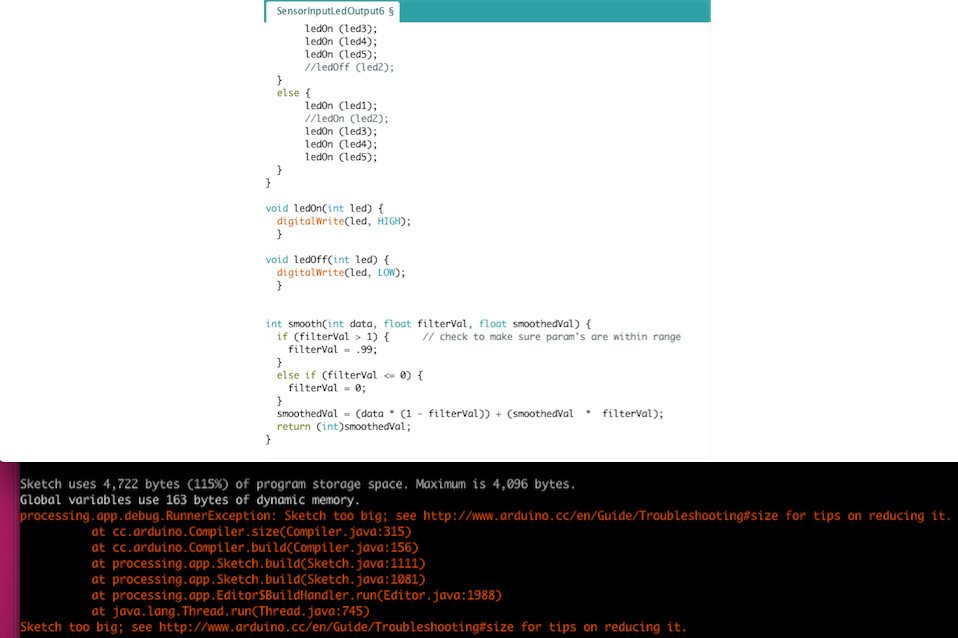The width and height of the screenshot is (958, 638).
Task: Click the 'if (filterVal > 1) {' condition
Action: [x=333, y=337]
